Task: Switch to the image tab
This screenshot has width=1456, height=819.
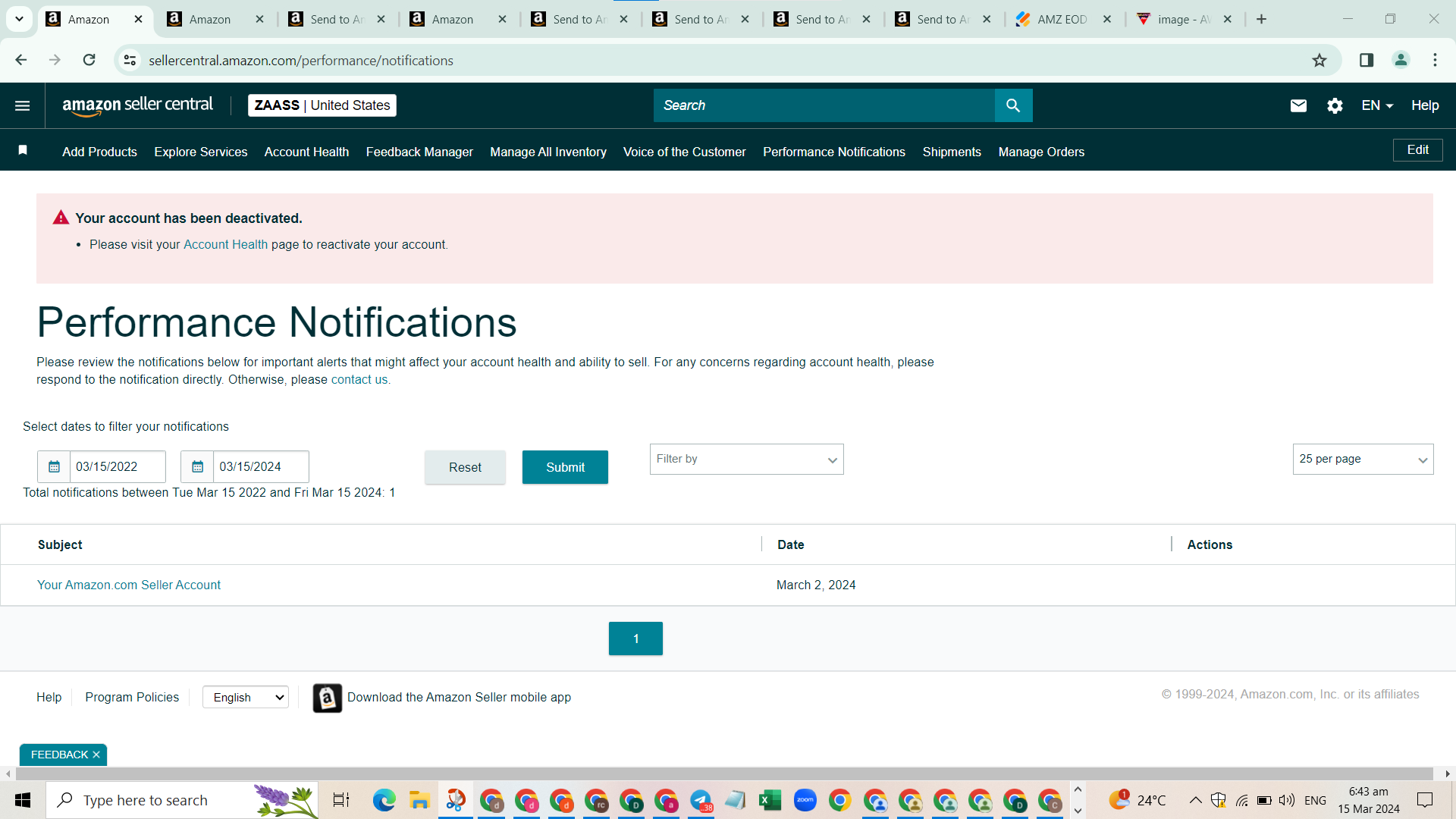Action: [1183, 19]
